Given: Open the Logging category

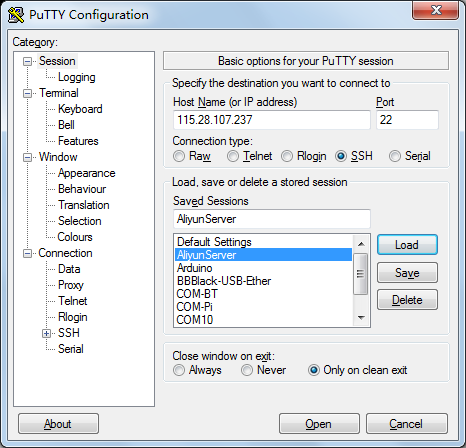Looking at the screenshot, I should pyautogui.click(x=77, y=77).
